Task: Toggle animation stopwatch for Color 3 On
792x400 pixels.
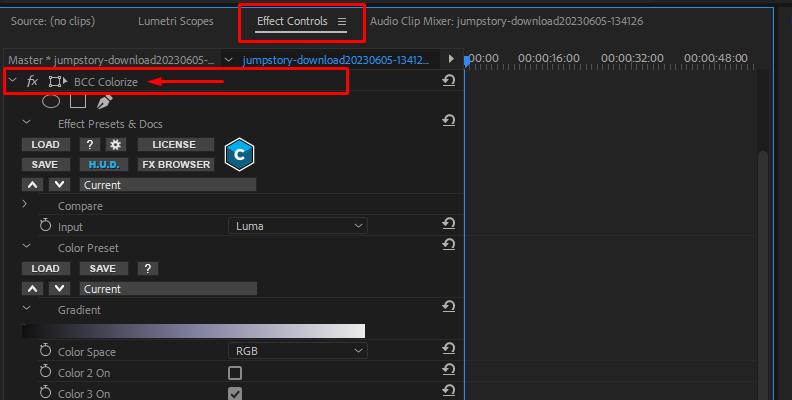Action: pyautogui.click(x=45, y=392)
